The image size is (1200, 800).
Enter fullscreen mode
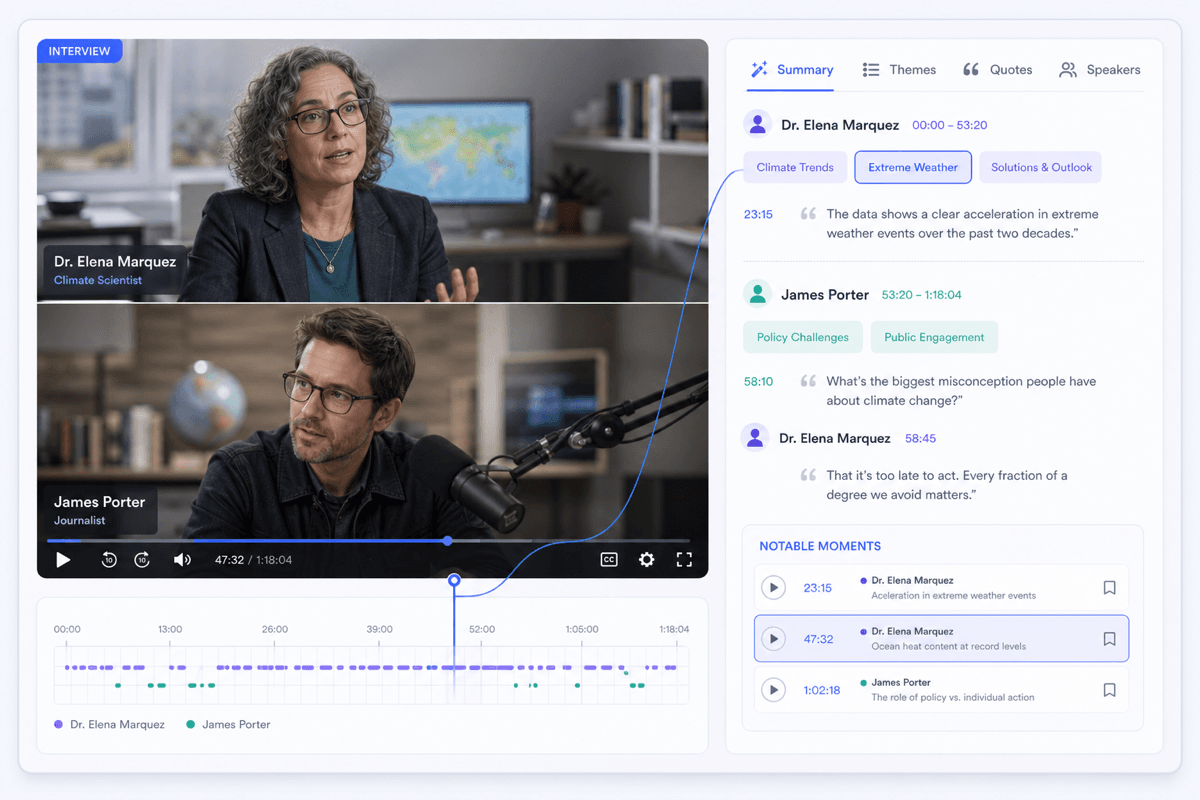[x=684, y=560]
